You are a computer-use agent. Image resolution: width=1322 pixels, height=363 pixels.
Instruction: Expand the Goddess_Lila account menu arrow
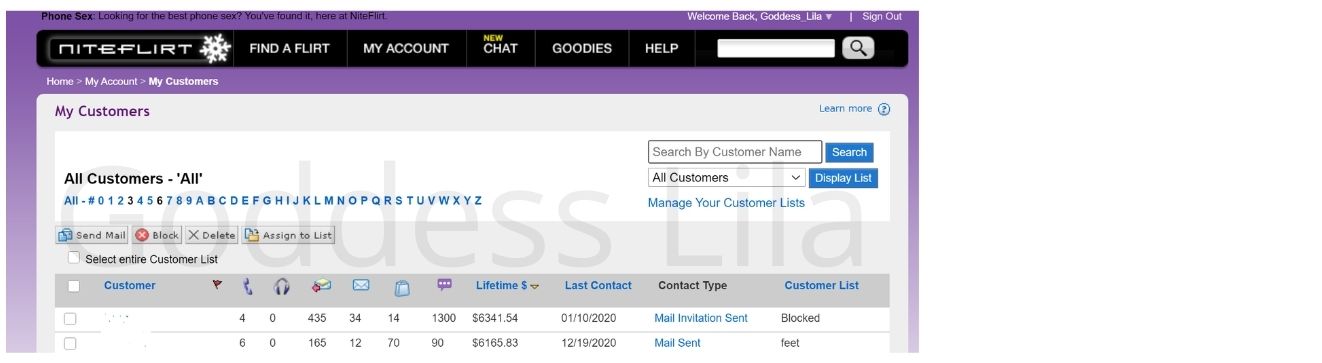829,17
